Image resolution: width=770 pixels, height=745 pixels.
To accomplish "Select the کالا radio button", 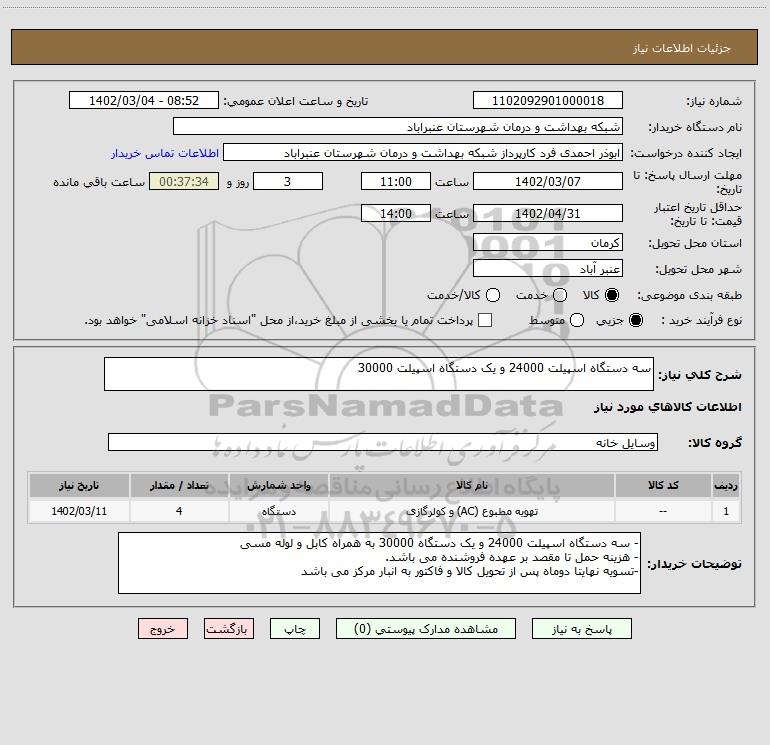I will click(612, 295).
